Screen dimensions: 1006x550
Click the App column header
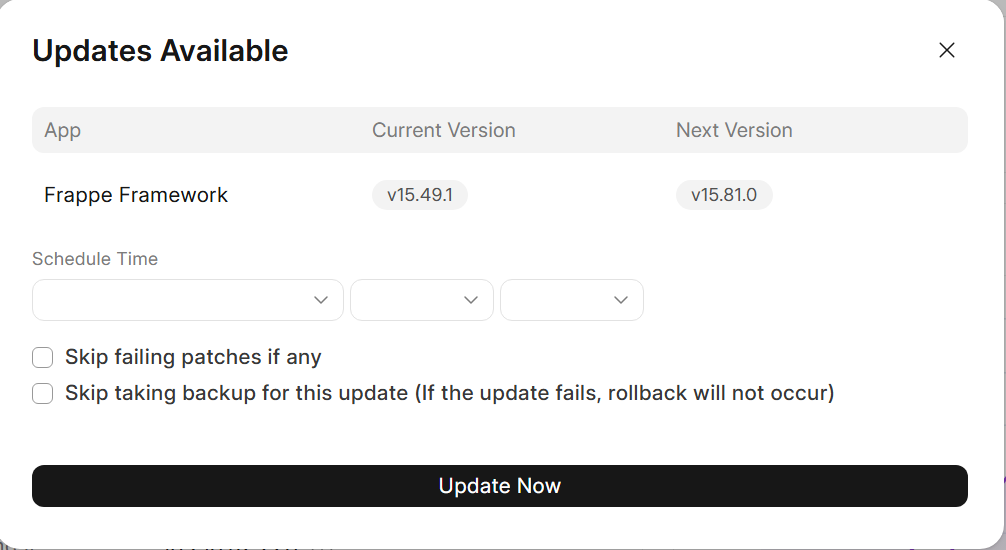[x=62, y=130]
